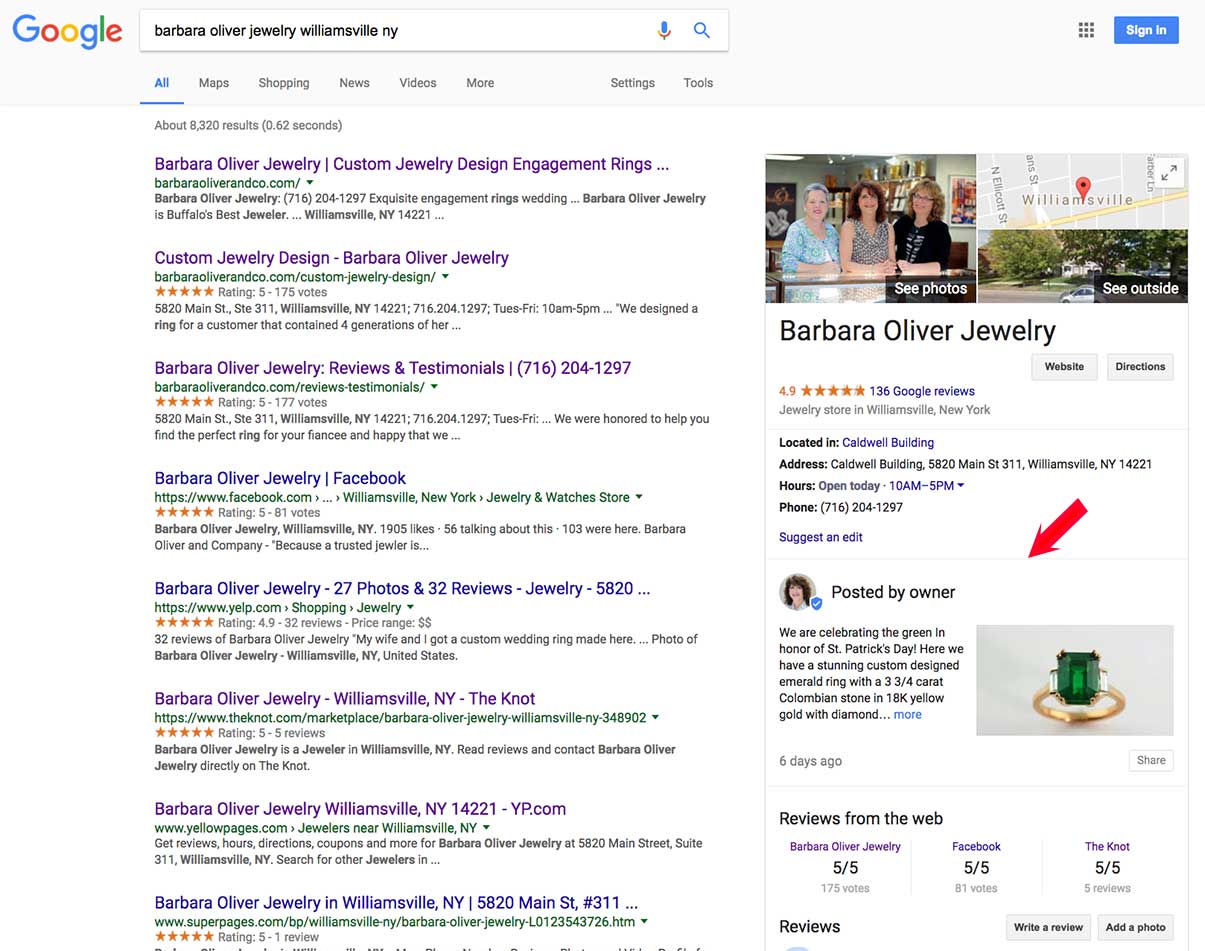The width and height of the screenshot is (1205, 951).
Task: Open dropdown arrow beside reviews-testimonials URL
Action: 434,387
